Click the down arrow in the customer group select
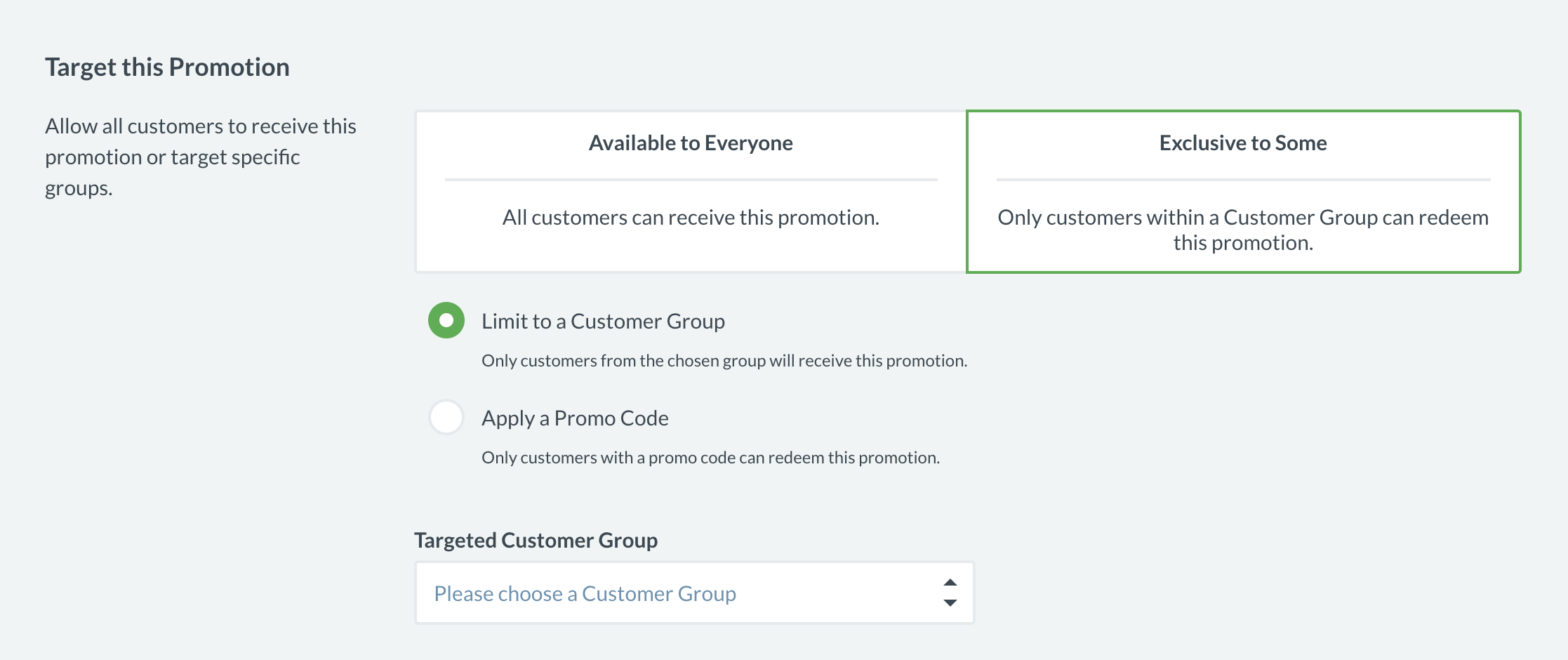Image resolution: width=1568 pixels, height=660 pixels. (x=950, y=603)
